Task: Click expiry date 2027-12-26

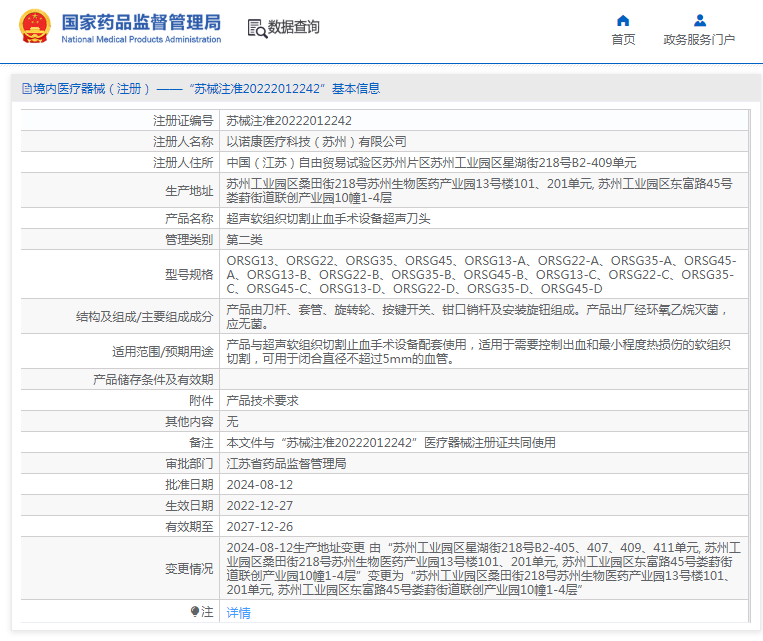Action: click(x=260, y=527)
